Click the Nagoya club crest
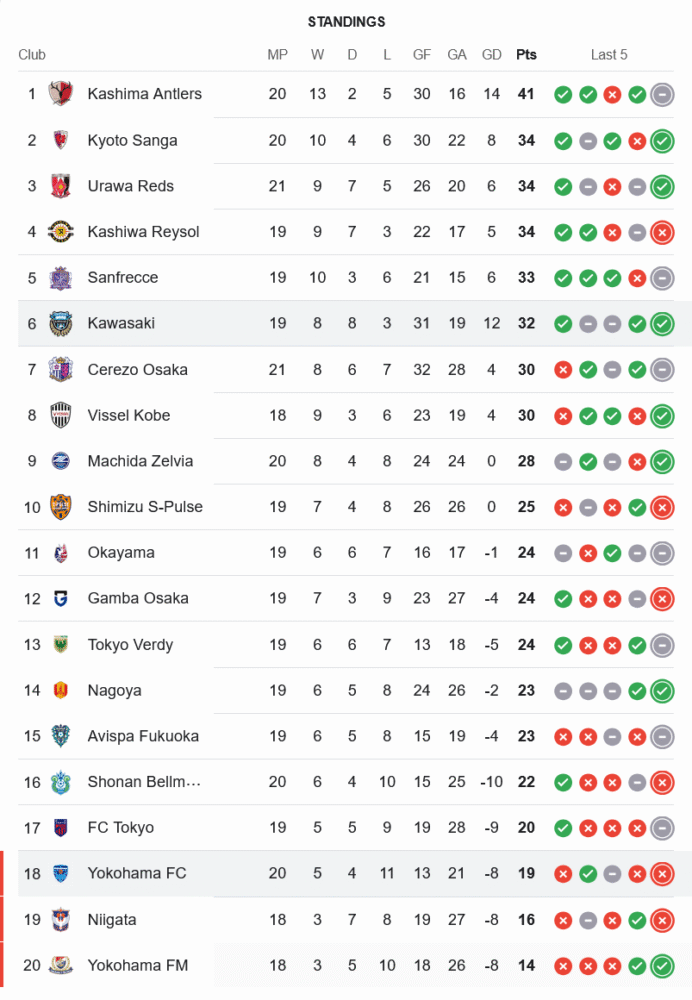Image resolution: width=692 pixels, height=1000 pixels. point(61,690)
